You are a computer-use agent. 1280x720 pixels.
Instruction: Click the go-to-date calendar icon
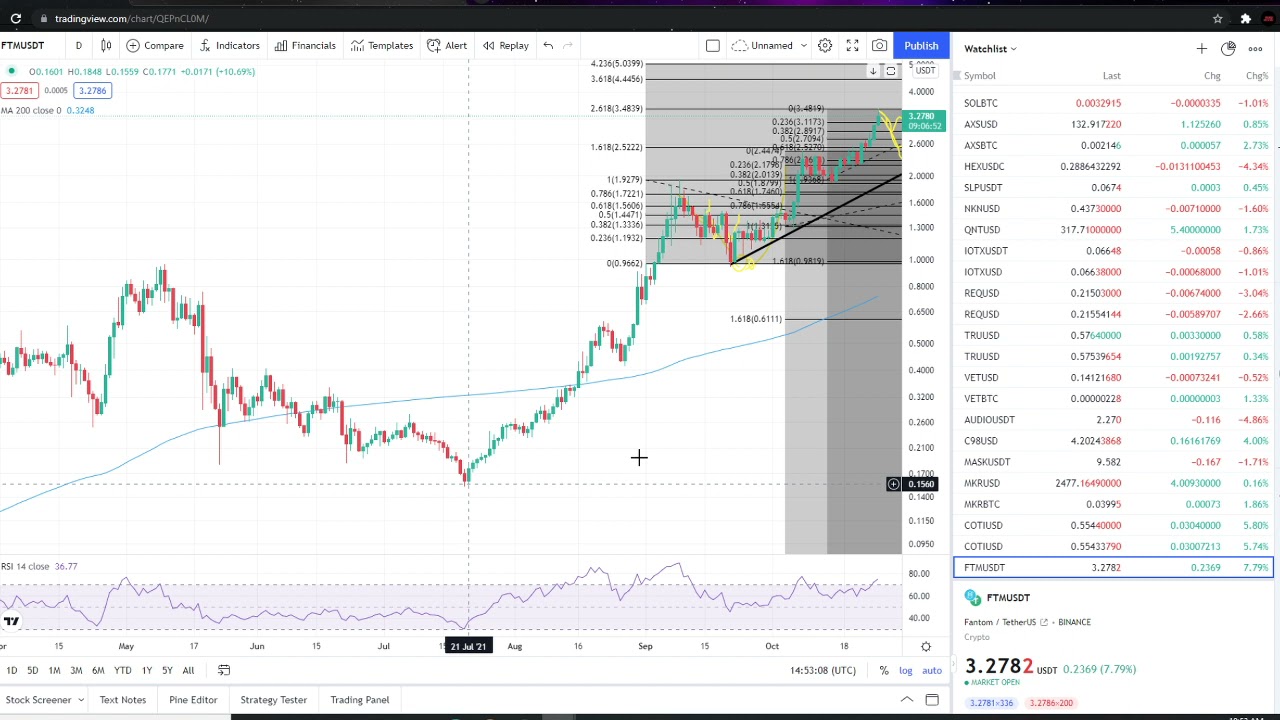point(224,670)
